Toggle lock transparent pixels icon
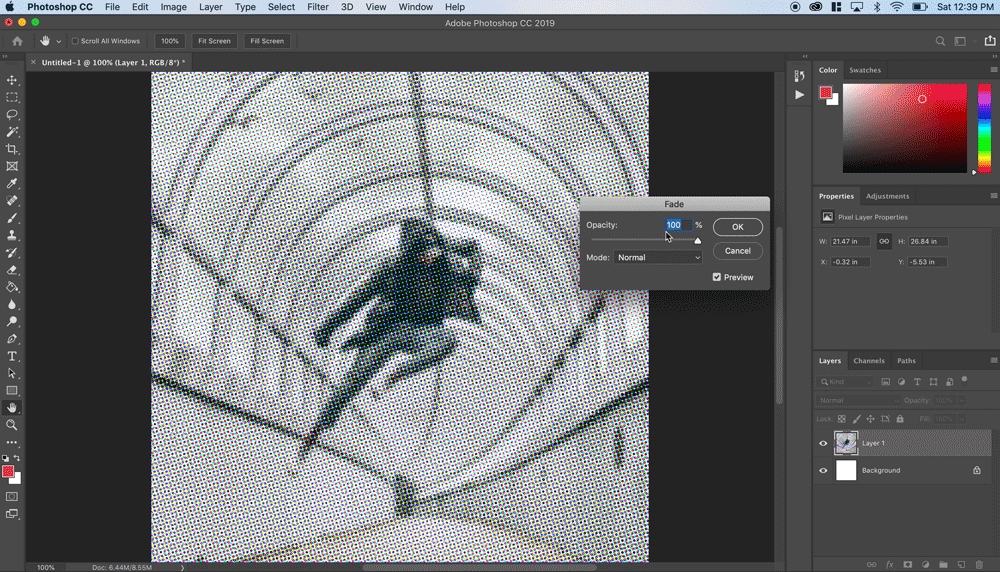The width and height of the screenshot is (1000, 572). [x=842, y=419]
